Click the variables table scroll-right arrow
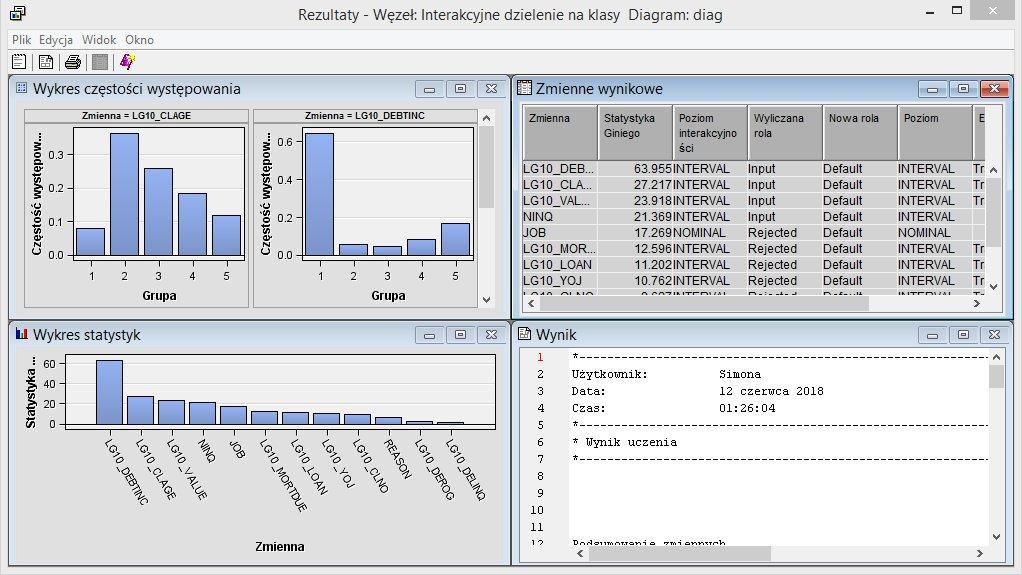This screenshot has width=1022, height=575. (x=977, y=303)
